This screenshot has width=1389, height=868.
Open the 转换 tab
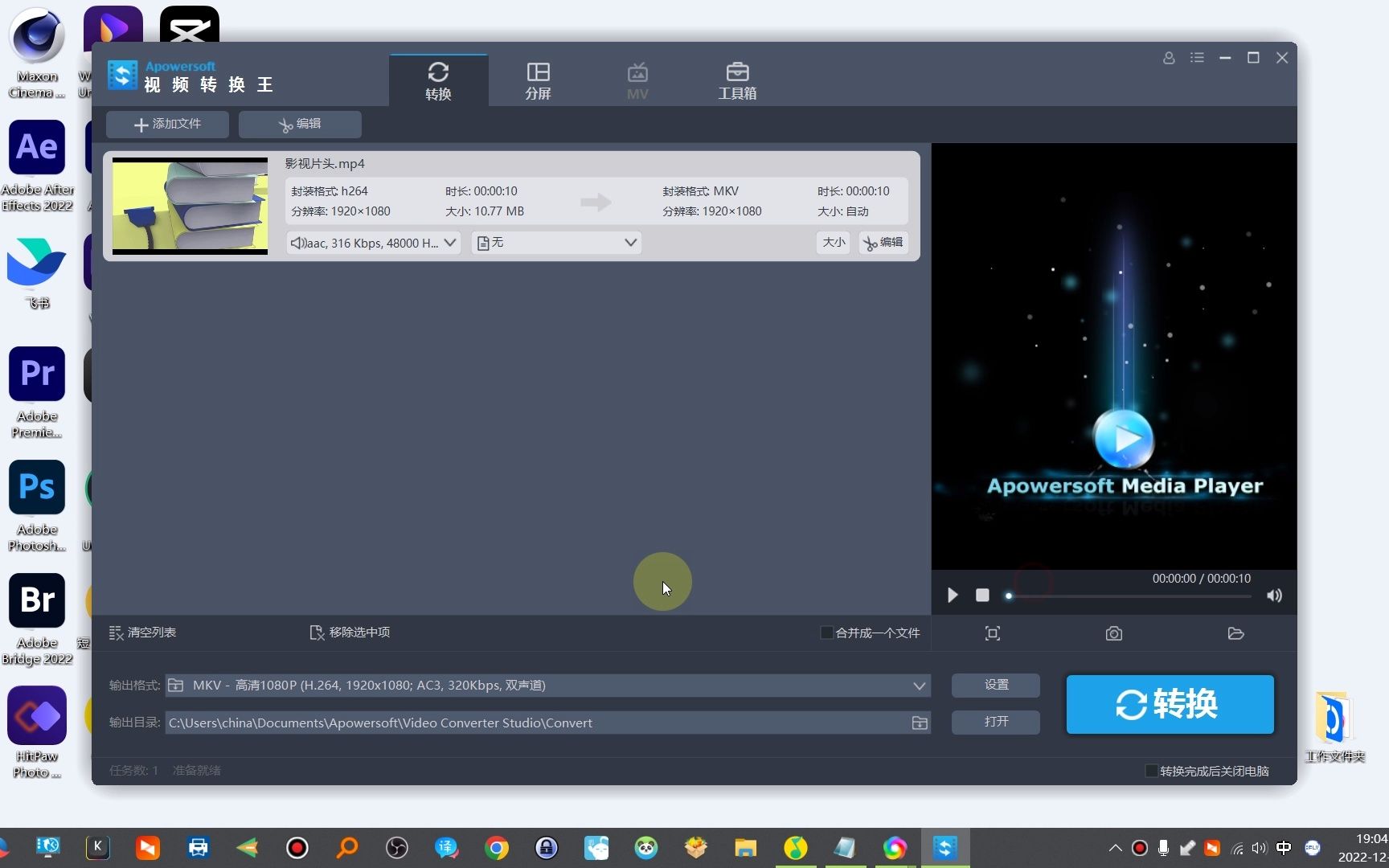tap(438, 80)
